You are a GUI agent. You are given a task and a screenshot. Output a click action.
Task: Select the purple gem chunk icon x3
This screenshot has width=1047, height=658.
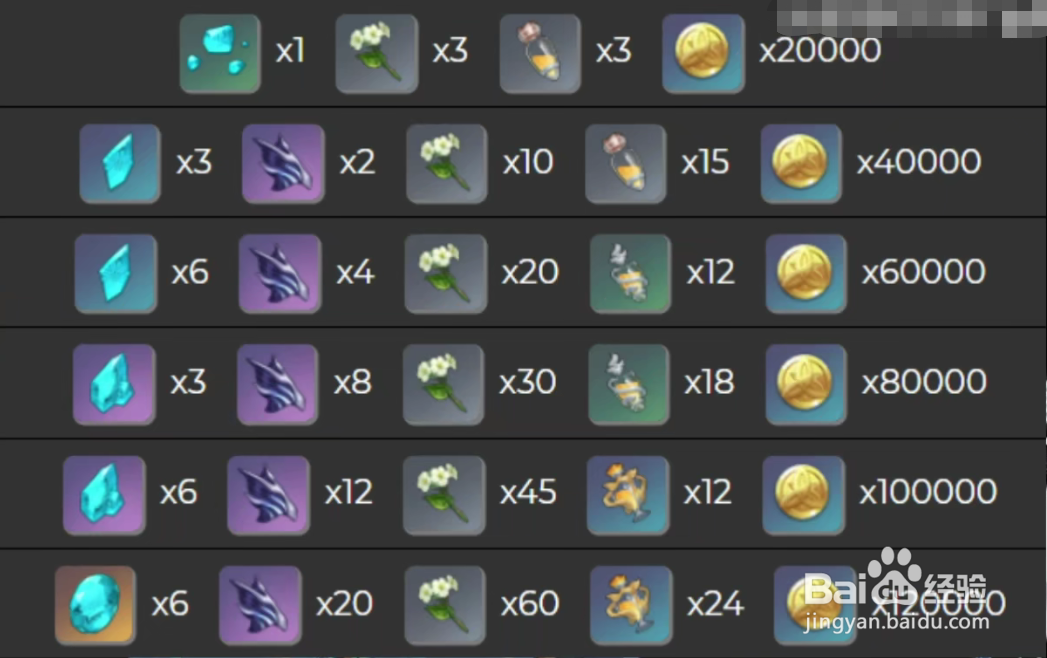(x=114, y=385)
